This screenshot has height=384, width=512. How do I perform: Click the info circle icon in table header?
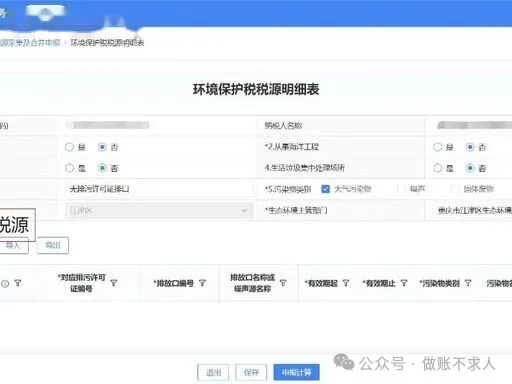(x=5, y=284)
